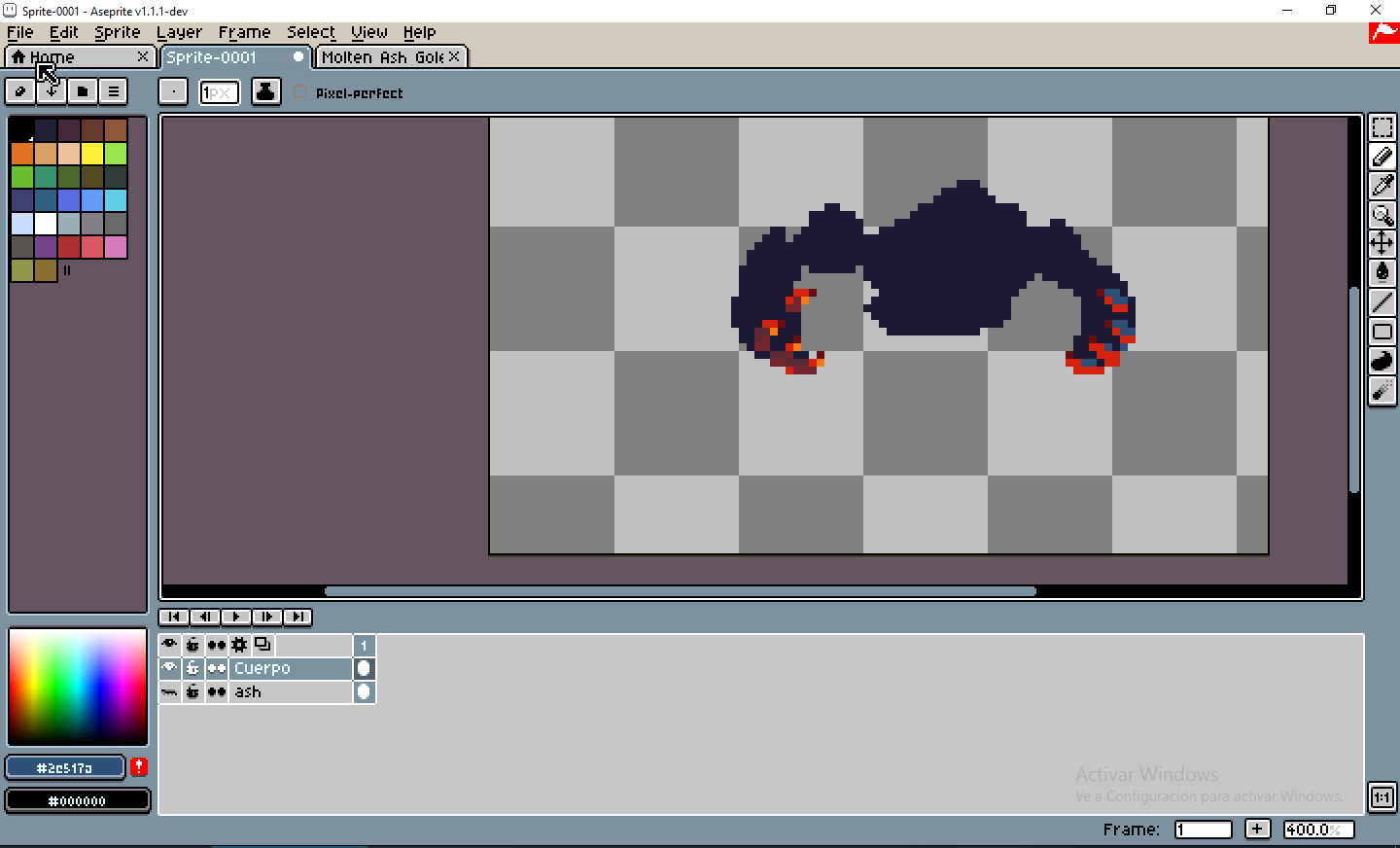This screenshot has width=1400, height=848.
Task: Click the timeline onion skin icon
Action: point(262,645)
